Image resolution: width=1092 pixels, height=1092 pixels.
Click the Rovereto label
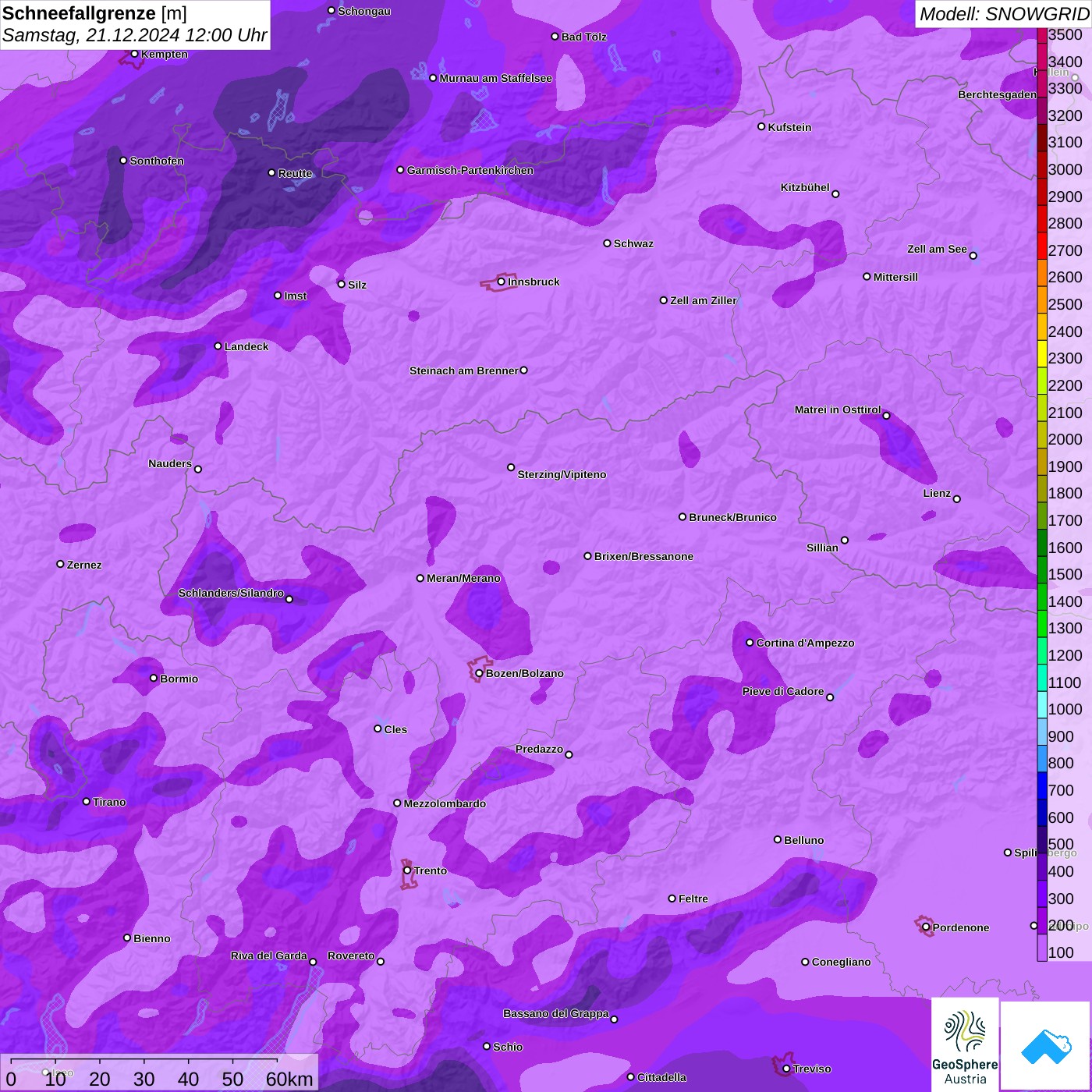(351, 955)
